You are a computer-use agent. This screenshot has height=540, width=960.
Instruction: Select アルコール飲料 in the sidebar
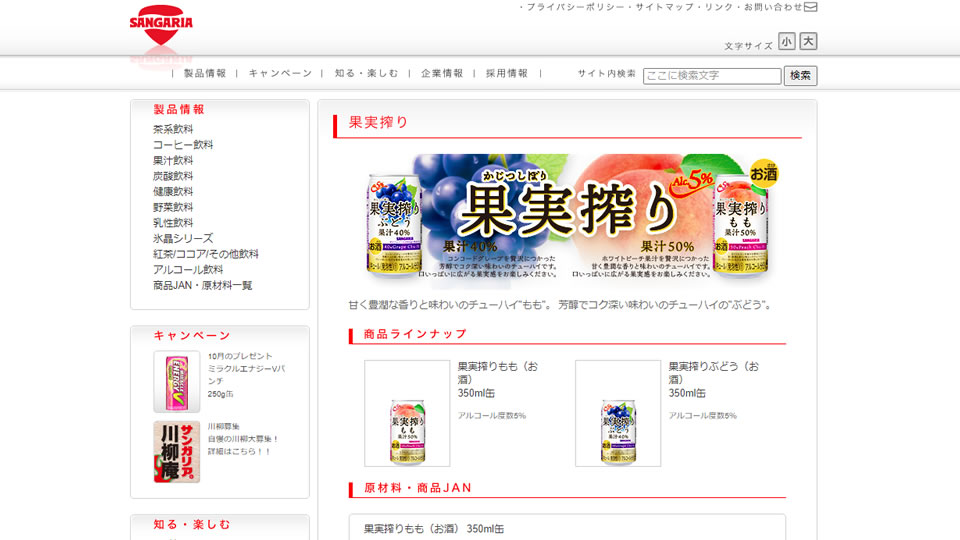click(187, 269)
